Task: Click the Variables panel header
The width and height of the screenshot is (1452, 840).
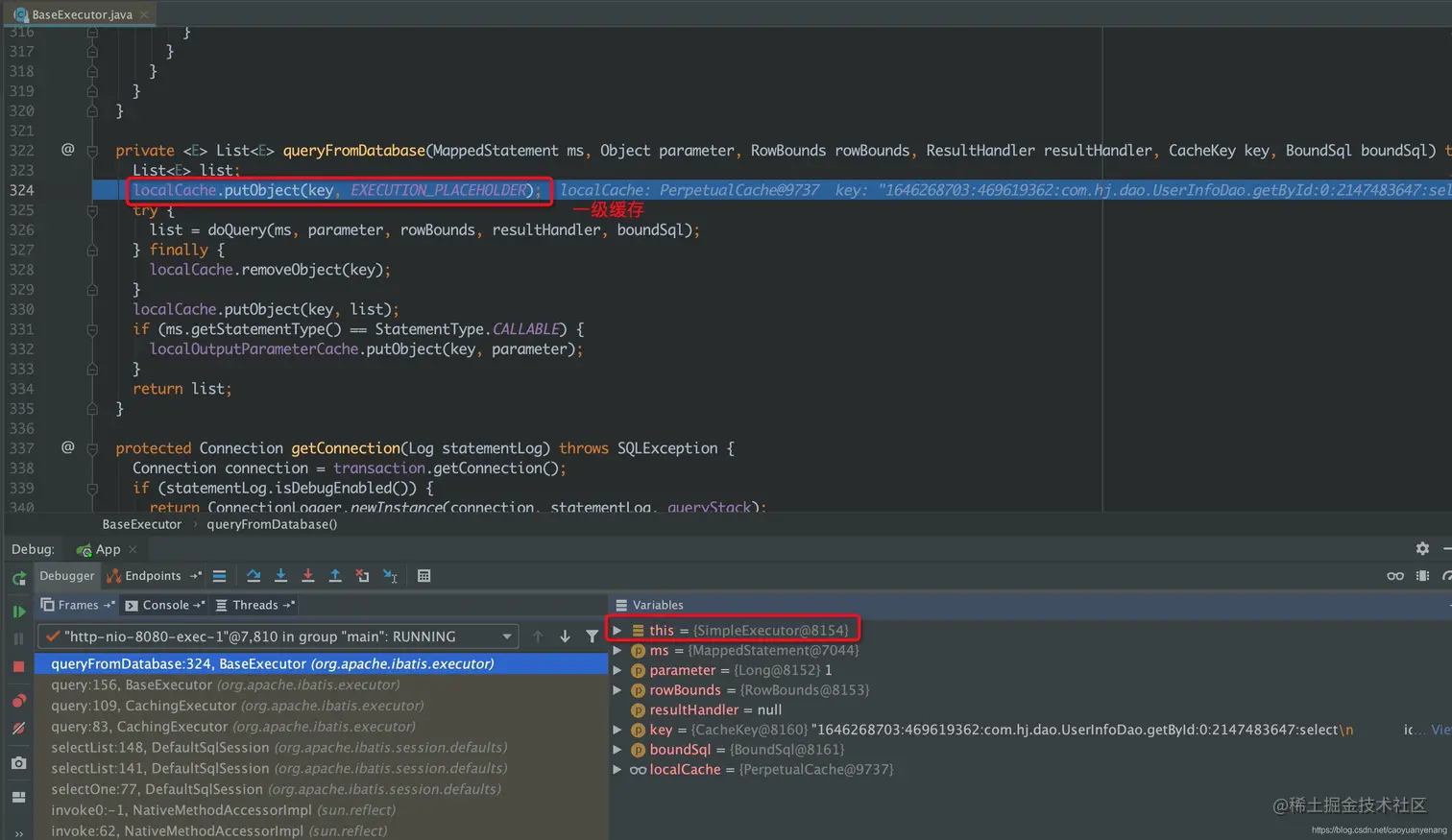Action: [658, 605]
